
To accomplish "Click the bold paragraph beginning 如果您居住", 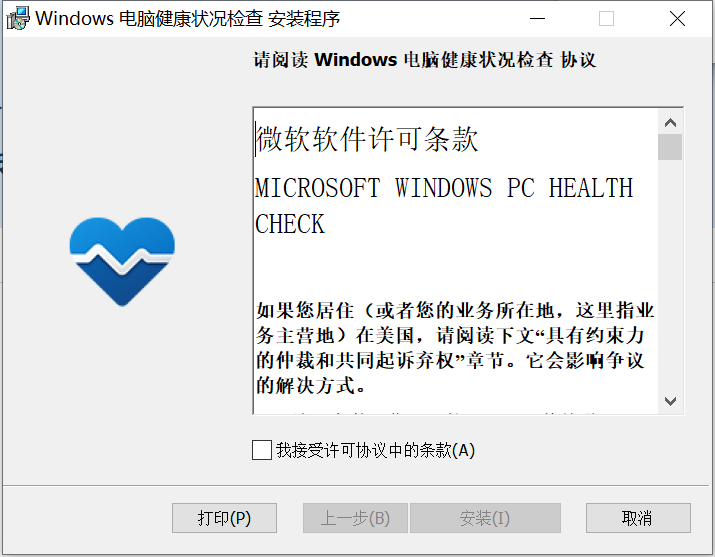I will [x=455, y=348].
